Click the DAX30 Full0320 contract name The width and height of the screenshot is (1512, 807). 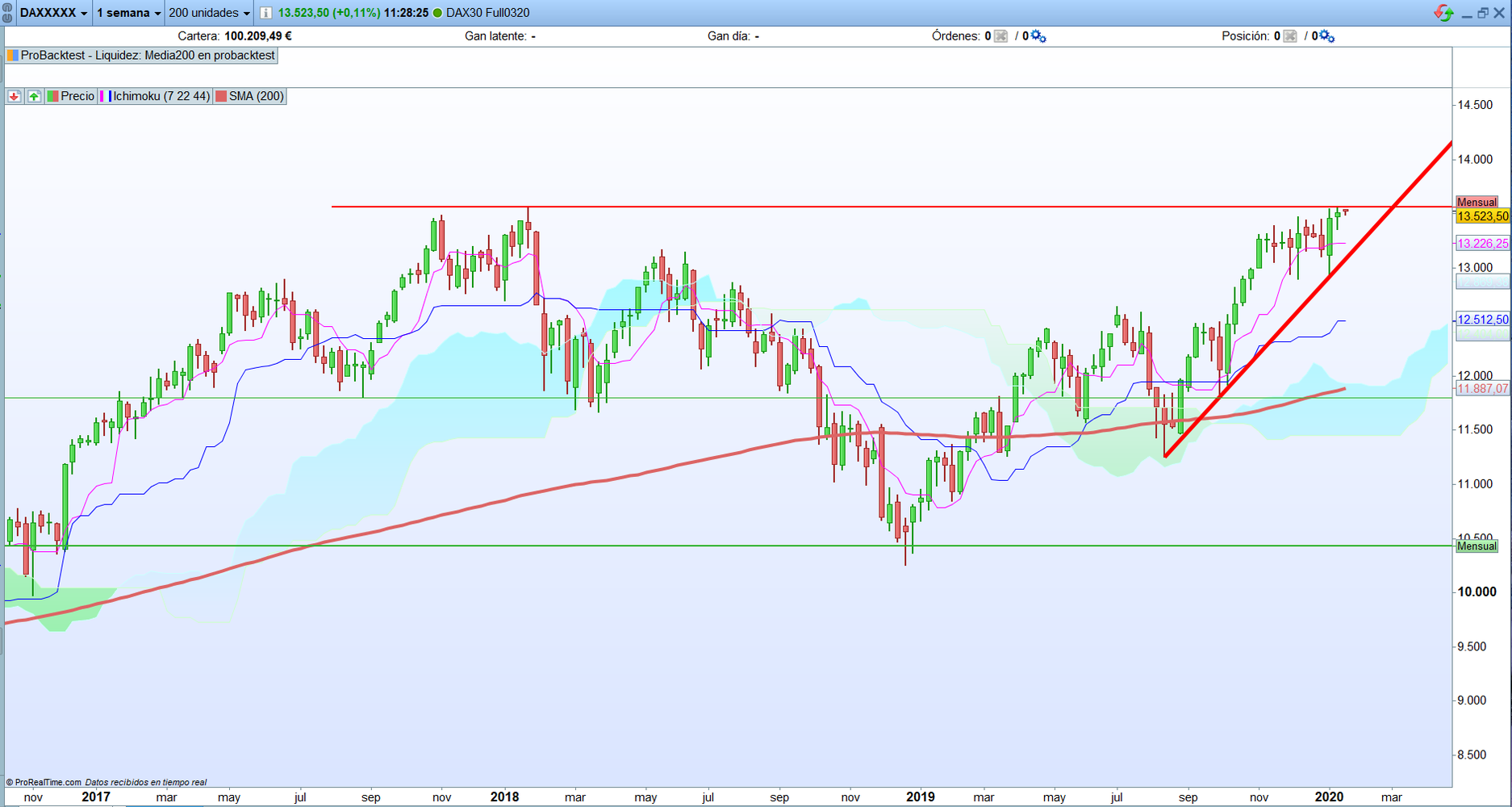point(488,13)
